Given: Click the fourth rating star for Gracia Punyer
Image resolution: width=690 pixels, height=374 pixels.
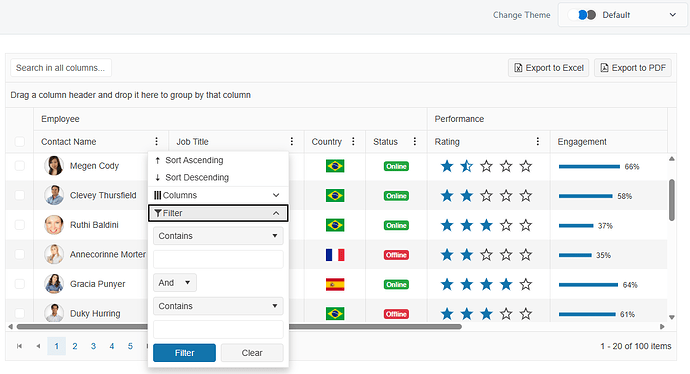Looking at the screenshot, I should (x=506, y=284).
